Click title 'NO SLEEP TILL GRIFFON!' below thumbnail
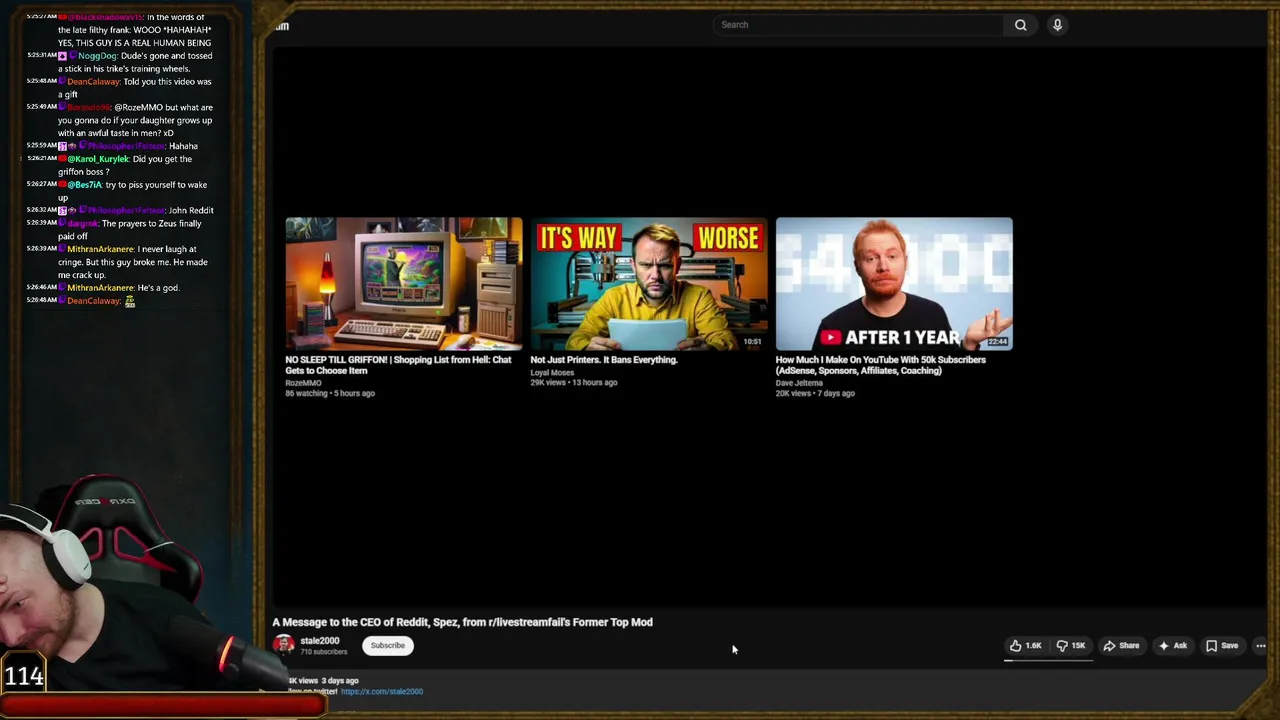1280x720 pixels. click(398, 365)
